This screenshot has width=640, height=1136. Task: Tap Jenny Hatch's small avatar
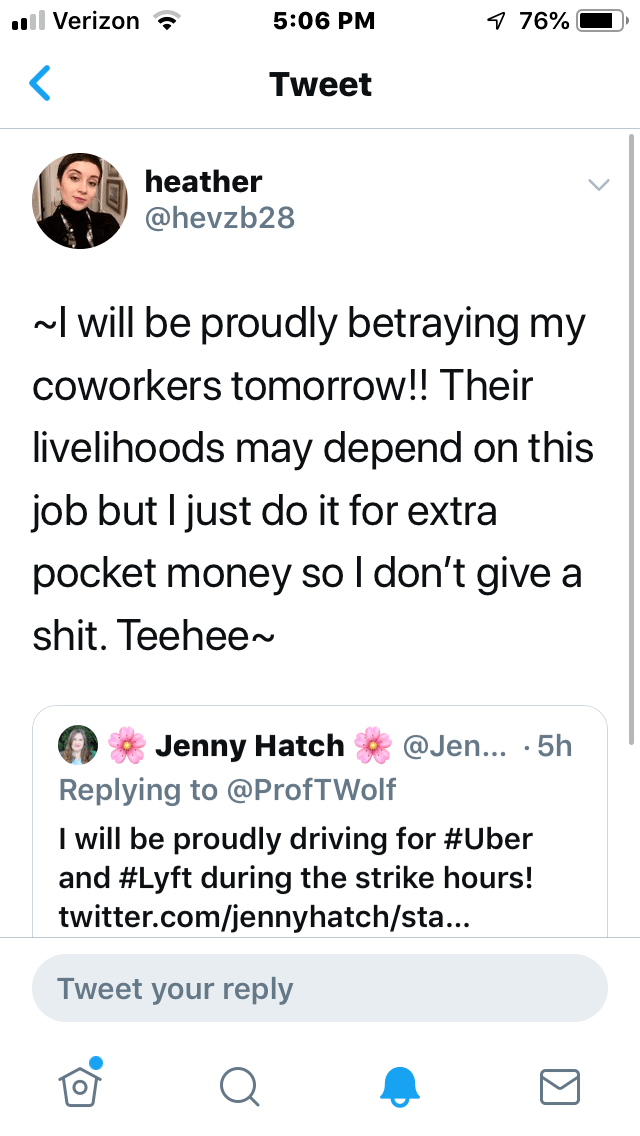pos(79,745)
